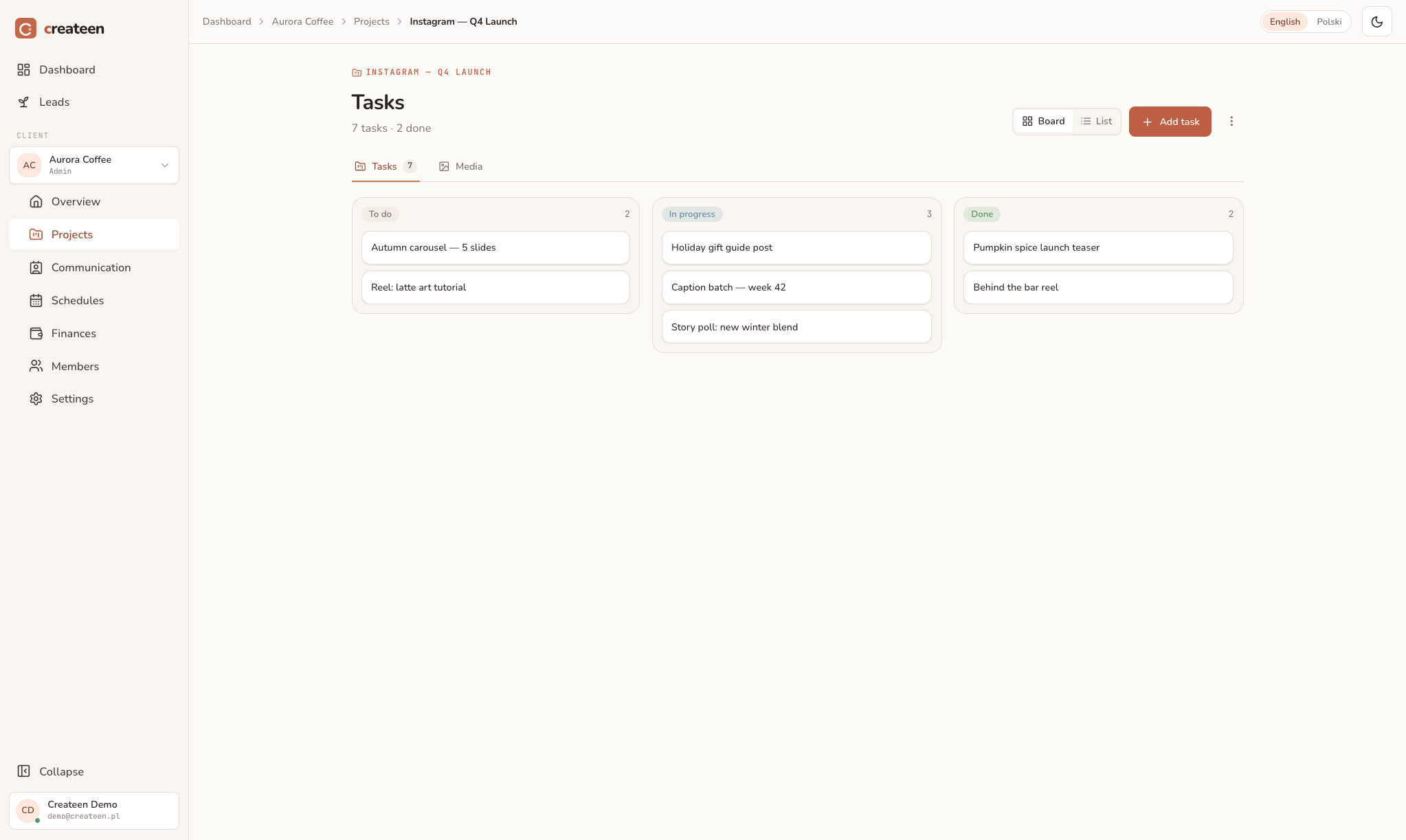Navigate to Projects breadcrumb
The height and width of the screenshot is (840, 1406).
point(372,21)
